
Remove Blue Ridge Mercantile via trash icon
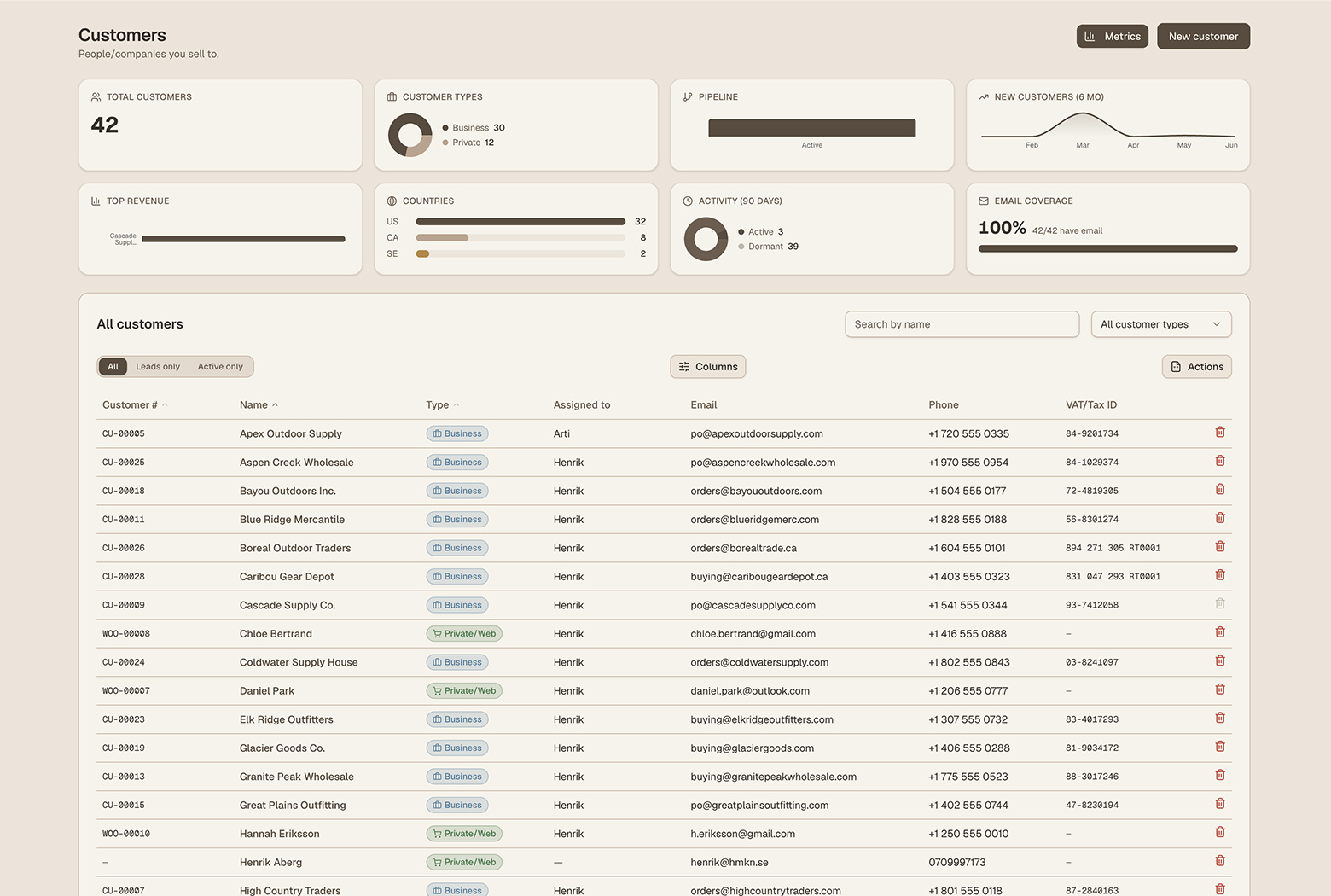[1220, 518]
